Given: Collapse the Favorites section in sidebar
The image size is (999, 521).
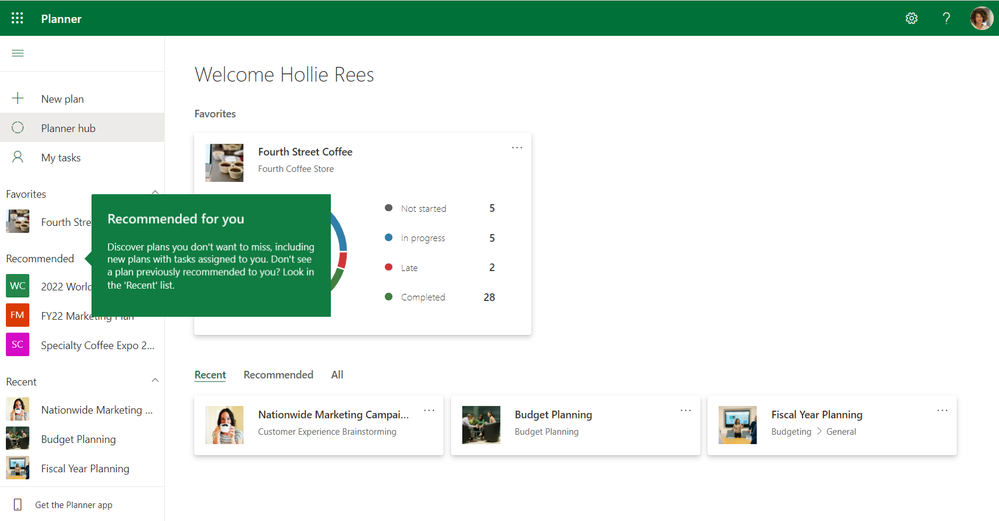Looking at the screenshot, I should [x=155, y=192].
